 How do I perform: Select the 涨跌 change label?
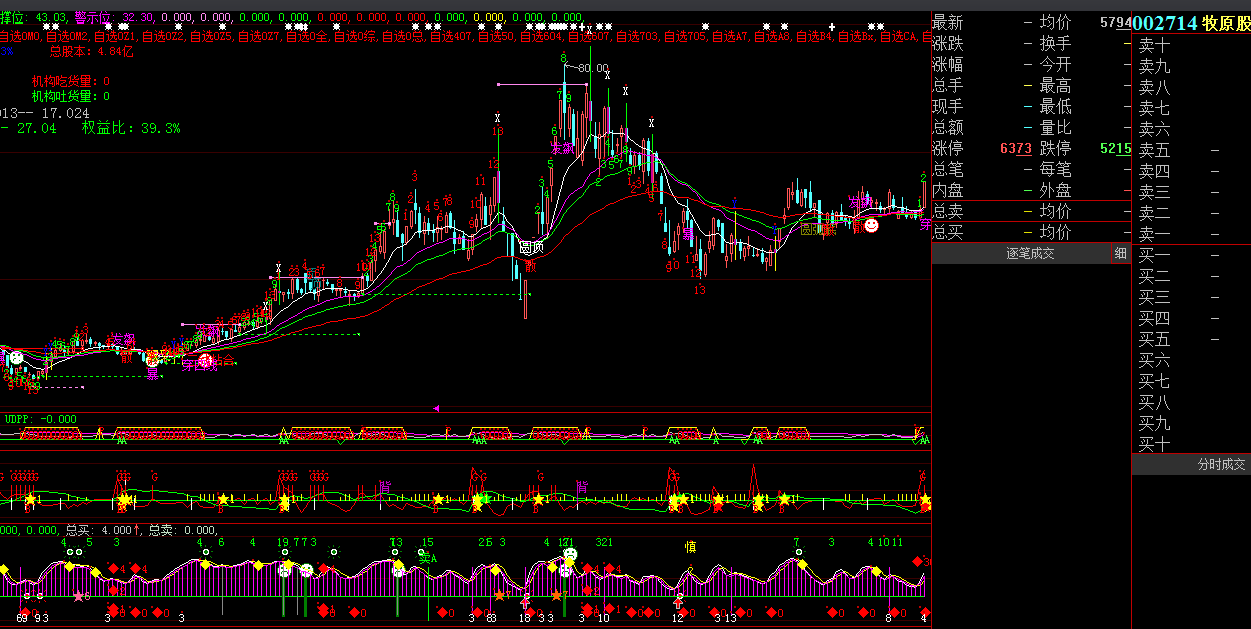(x=948, y=44)
